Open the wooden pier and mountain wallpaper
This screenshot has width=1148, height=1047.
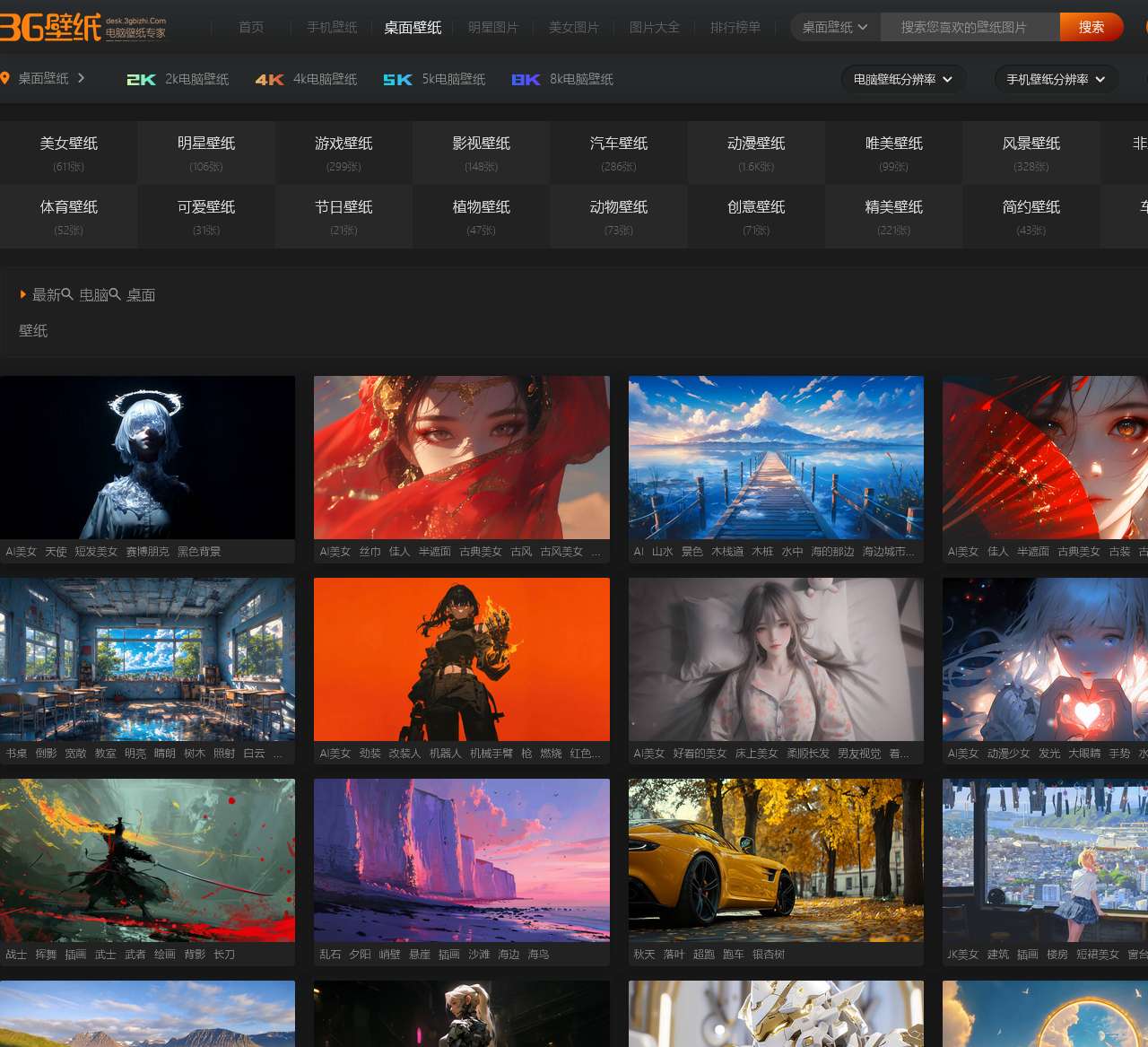(x=776, y=458)
